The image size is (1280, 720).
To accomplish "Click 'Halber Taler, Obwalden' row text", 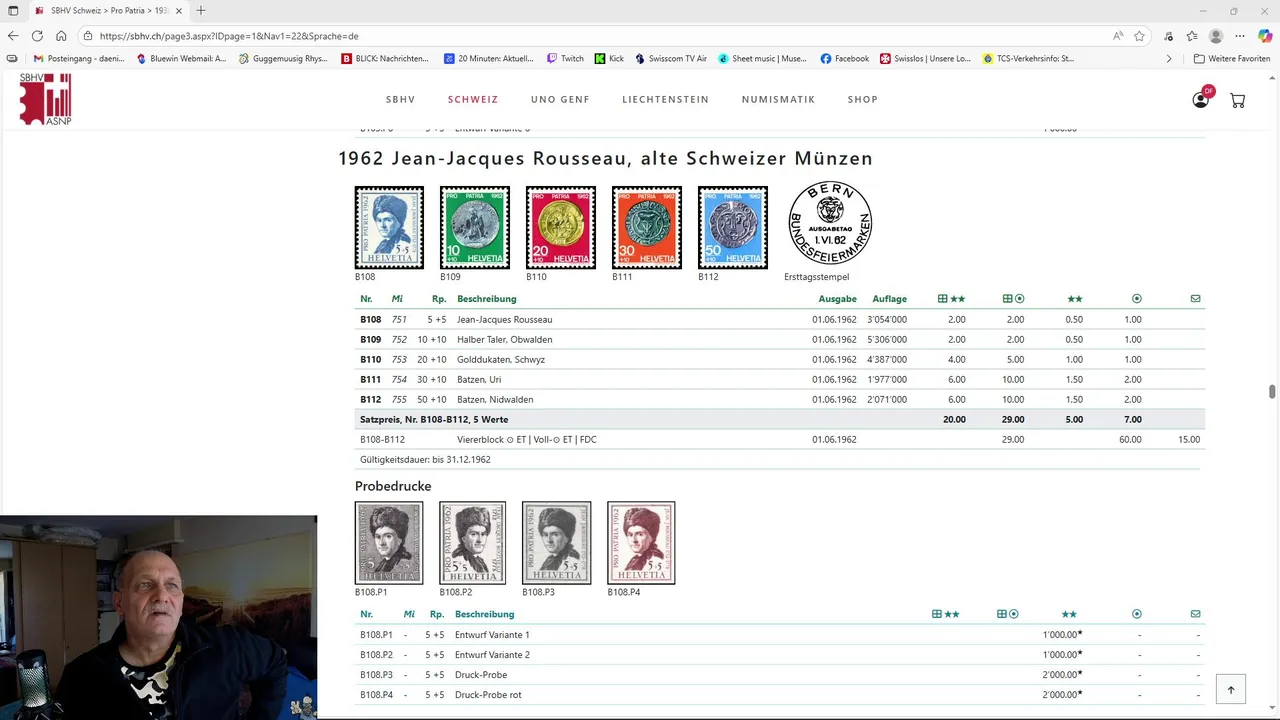I will click(x=504, y=340).
